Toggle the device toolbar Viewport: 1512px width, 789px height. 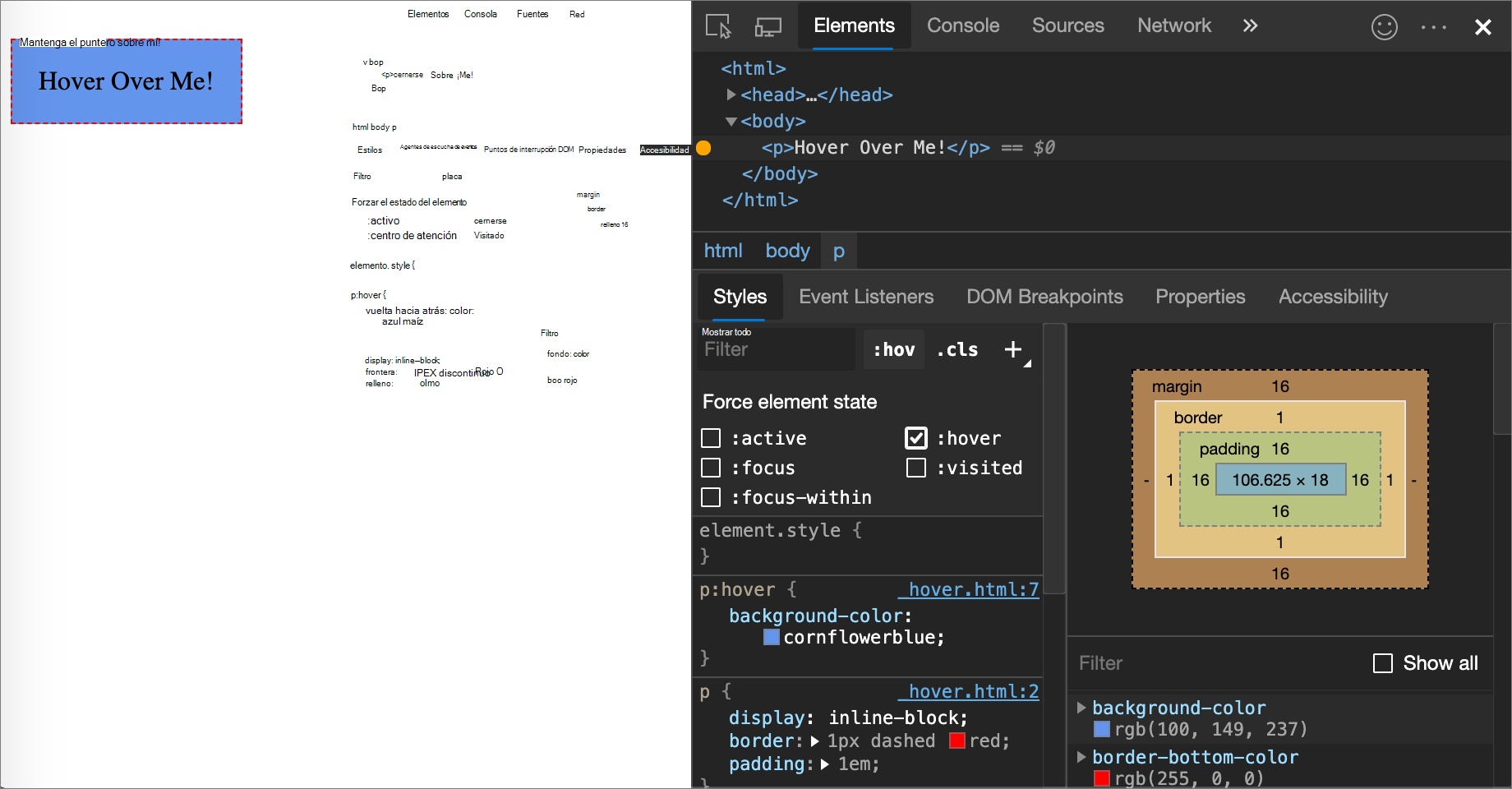coord(767,25)
